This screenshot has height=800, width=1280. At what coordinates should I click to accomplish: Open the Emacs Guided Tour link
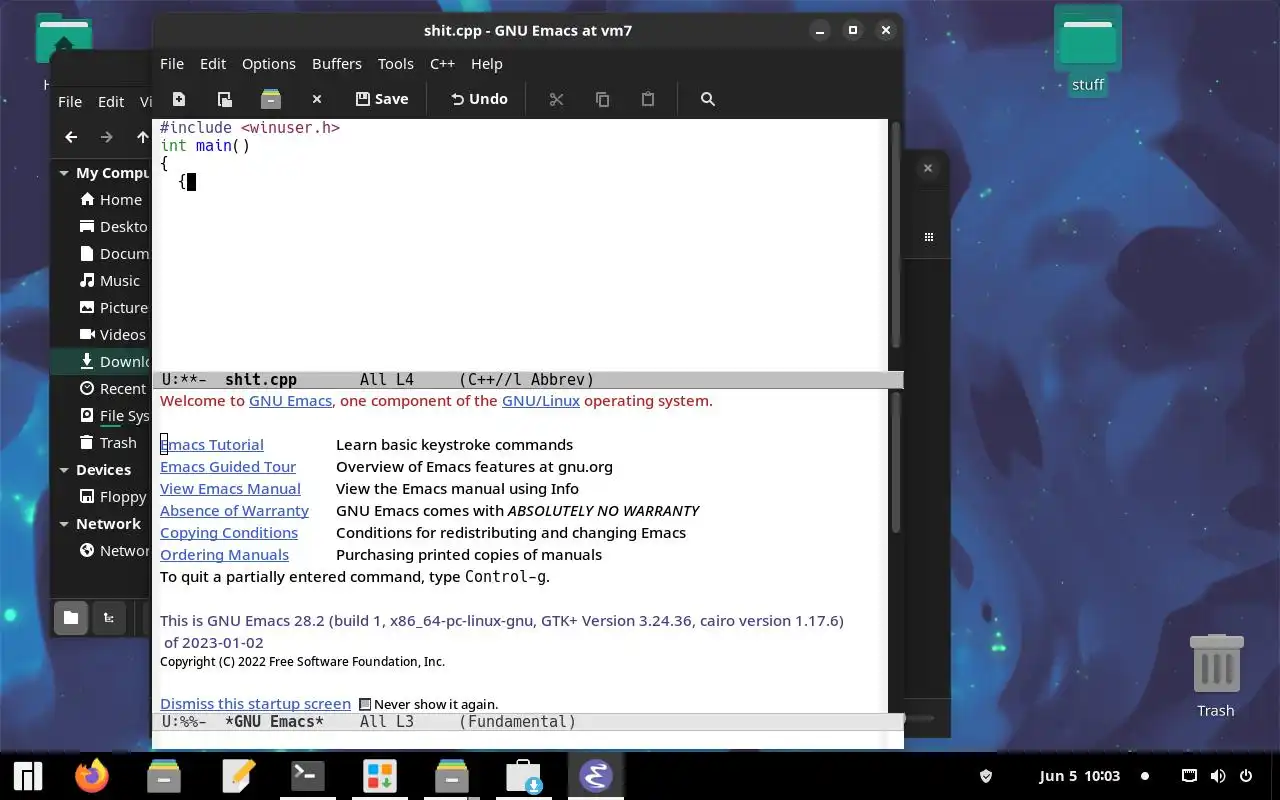click(228, 467)
